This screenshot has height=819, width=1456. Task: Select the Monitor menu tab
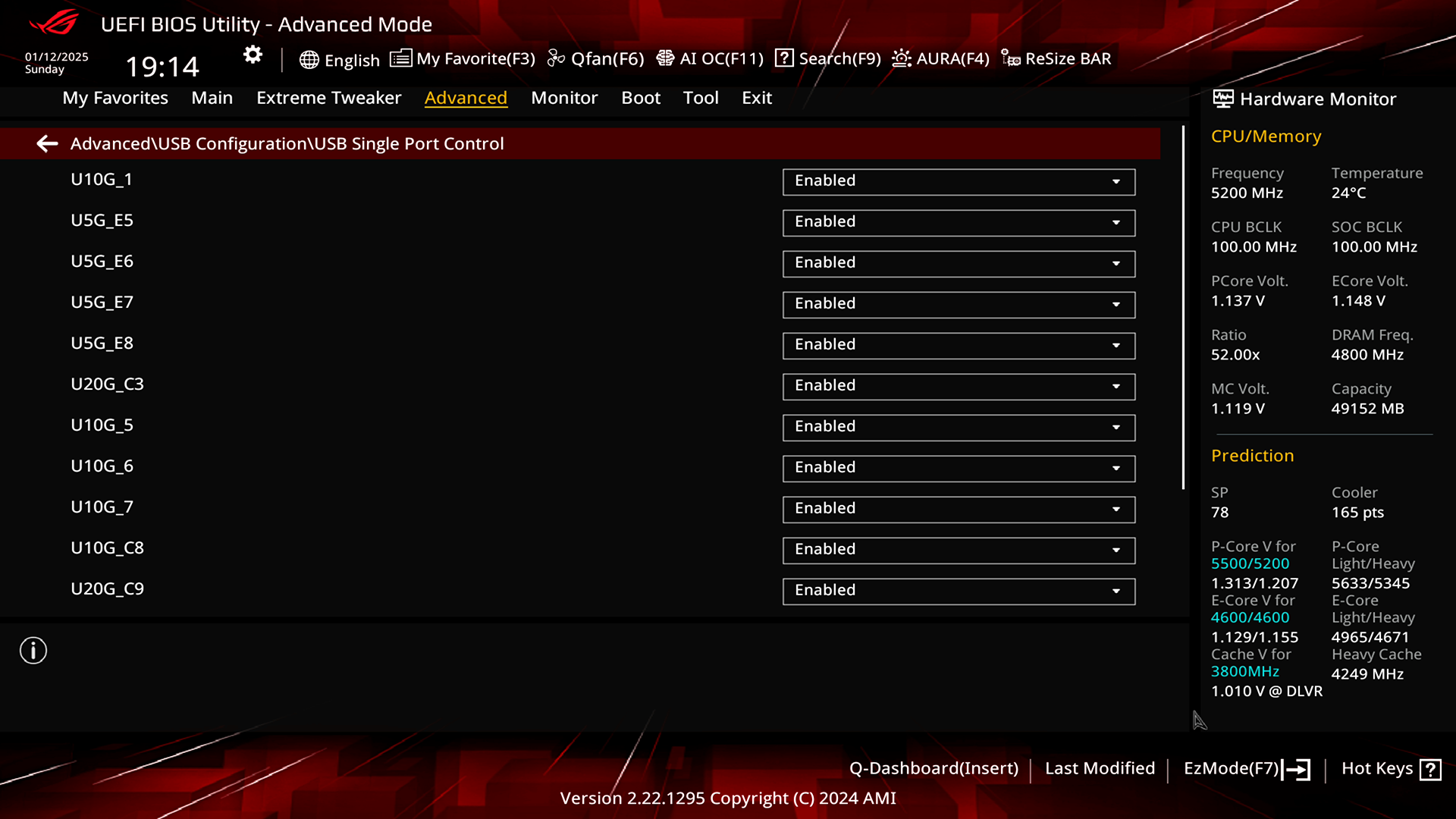coord(564,97)
